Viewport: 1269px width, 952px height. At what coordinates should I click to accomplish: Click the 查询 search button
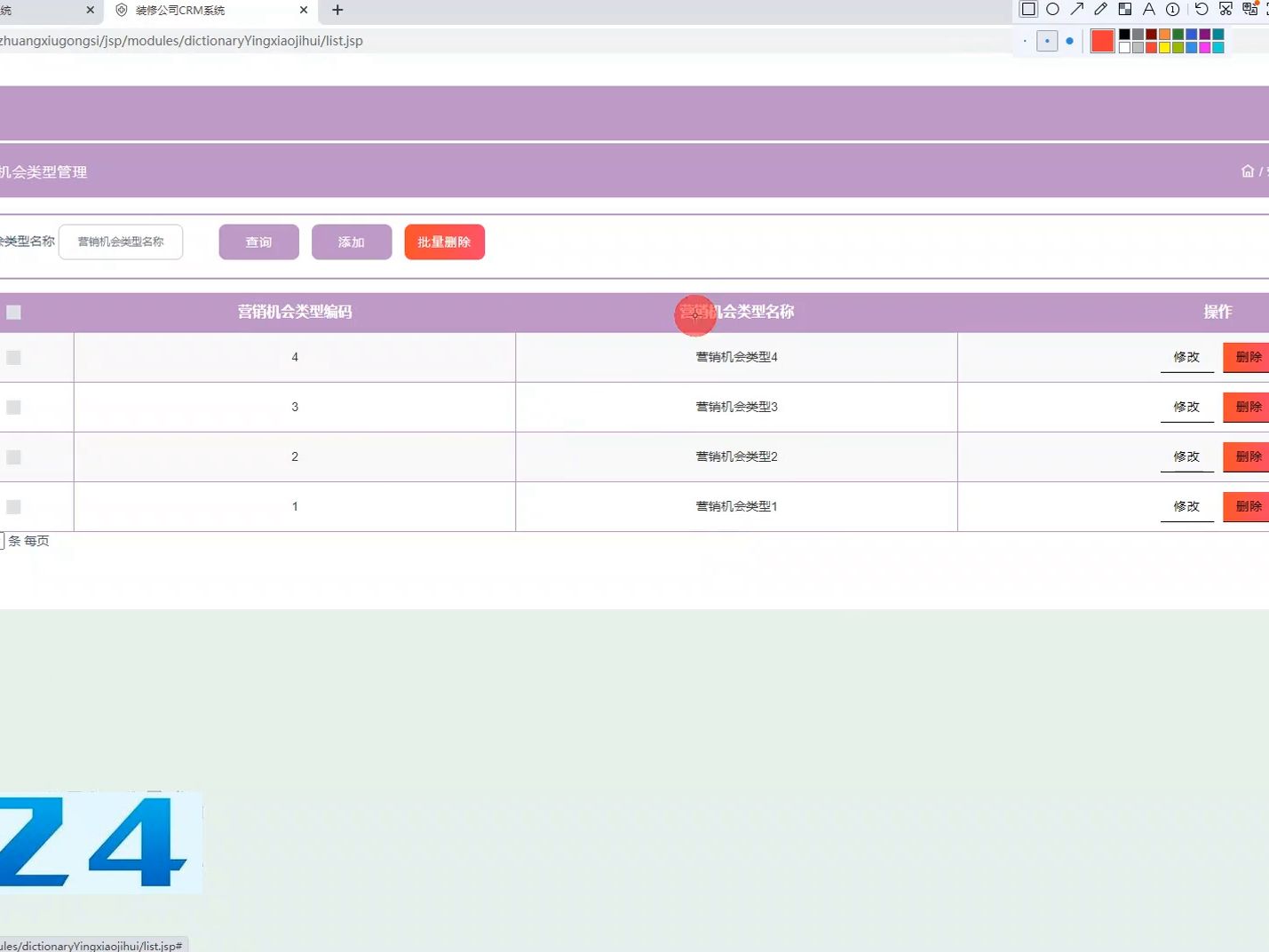click(x=258, y=242)
